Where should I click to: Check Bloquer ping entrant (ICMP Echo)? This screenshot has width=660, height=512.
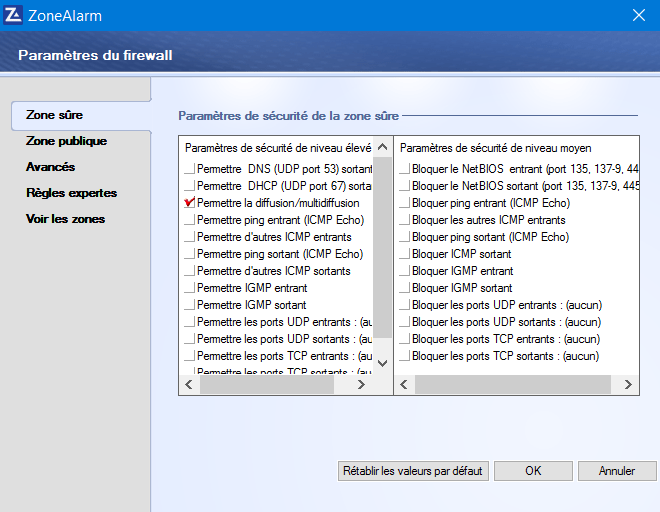click(x=405, y=203)
